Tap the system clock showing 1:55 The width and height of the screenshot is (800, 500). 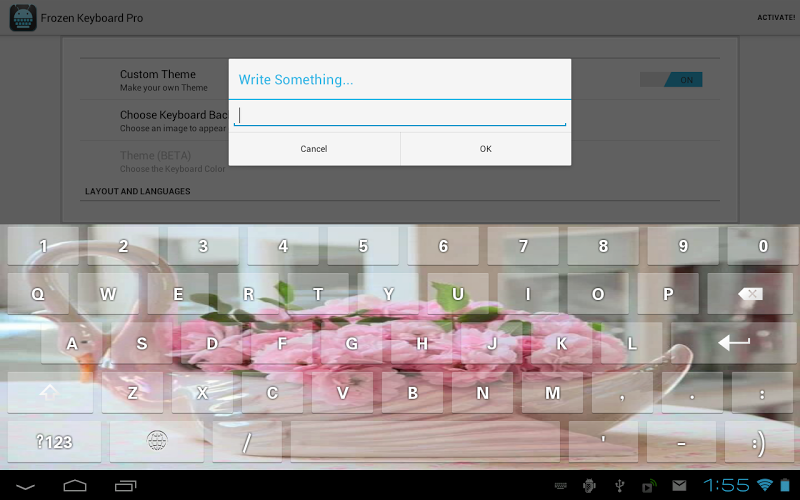(x=727, y=486)
